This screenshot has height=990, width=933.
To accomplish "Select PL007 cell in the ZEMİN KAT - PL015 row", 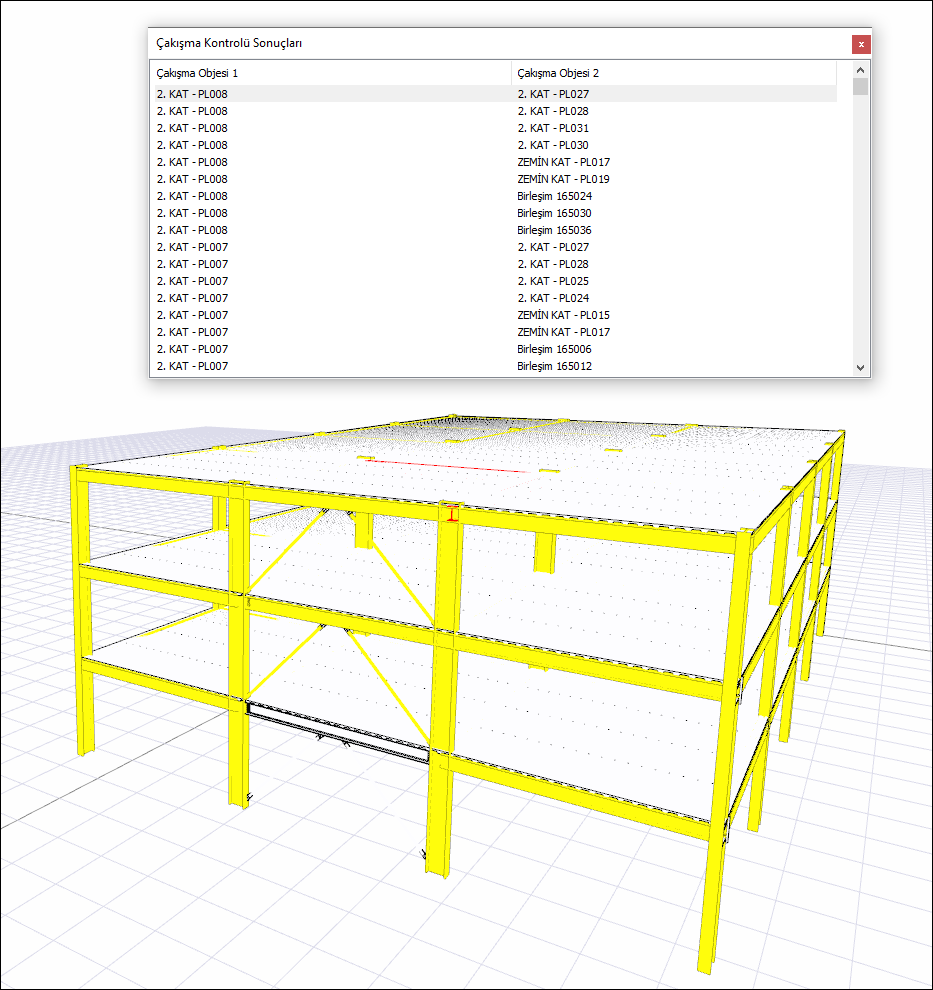I will [192, 316].
